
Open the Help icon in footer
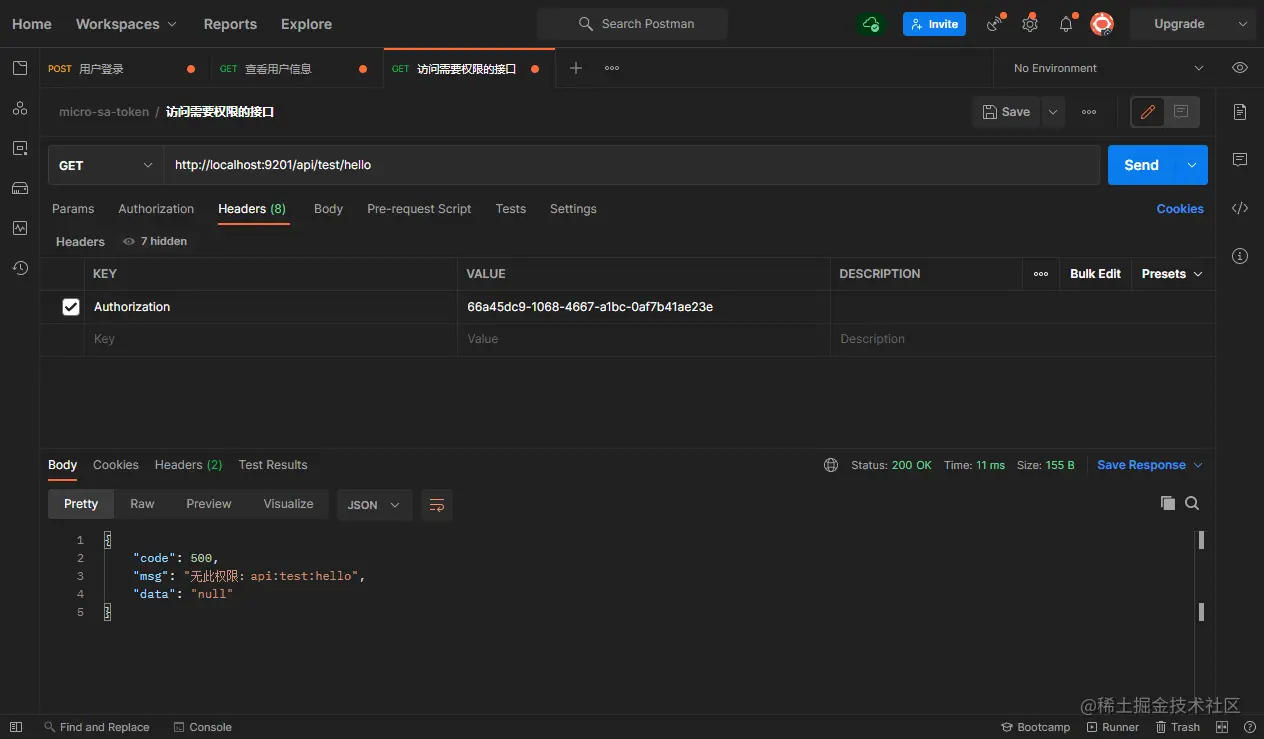tap(1249, 727)
